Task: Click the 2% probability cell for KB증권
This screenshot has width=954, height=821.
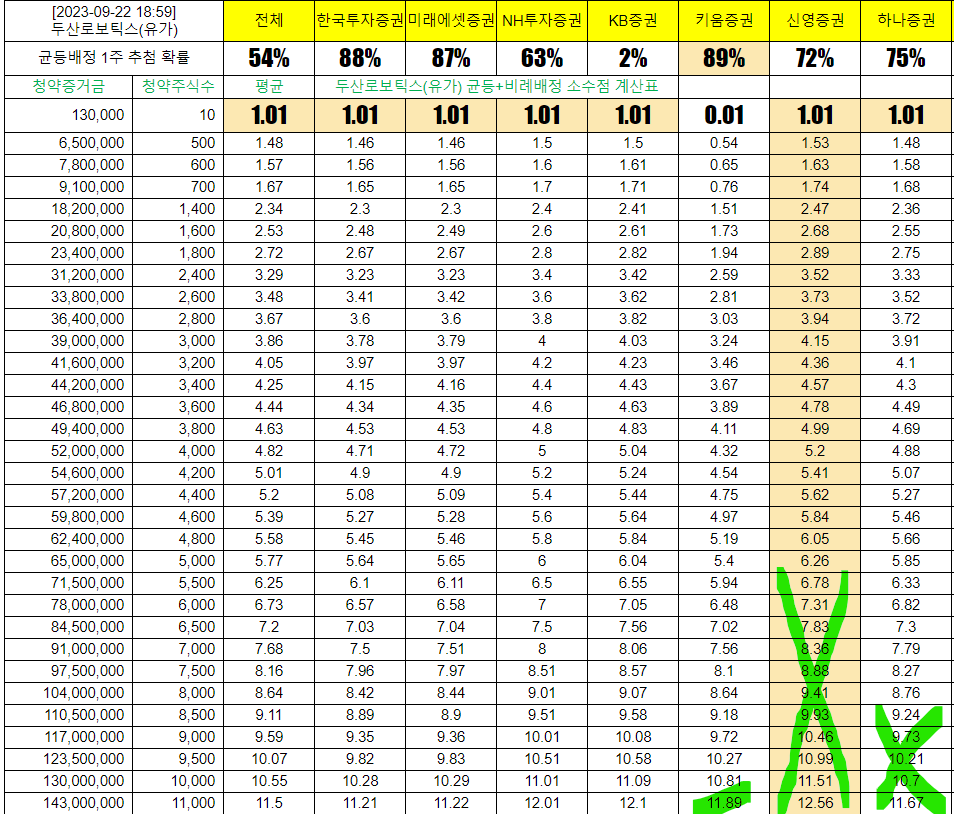Action: tap(633, 58)
